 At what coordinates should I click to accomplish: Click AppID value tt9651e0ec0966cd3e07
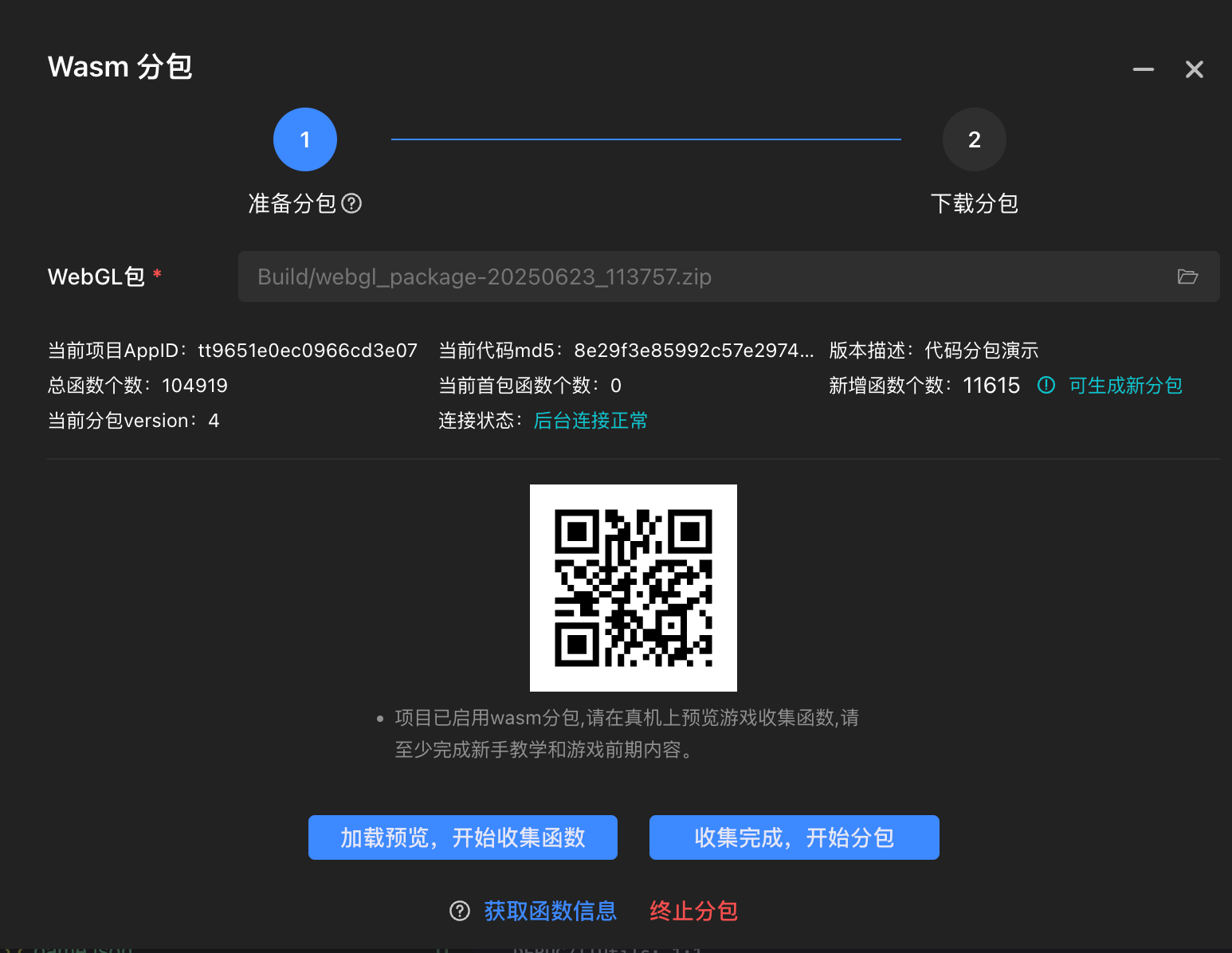(308, 351)
